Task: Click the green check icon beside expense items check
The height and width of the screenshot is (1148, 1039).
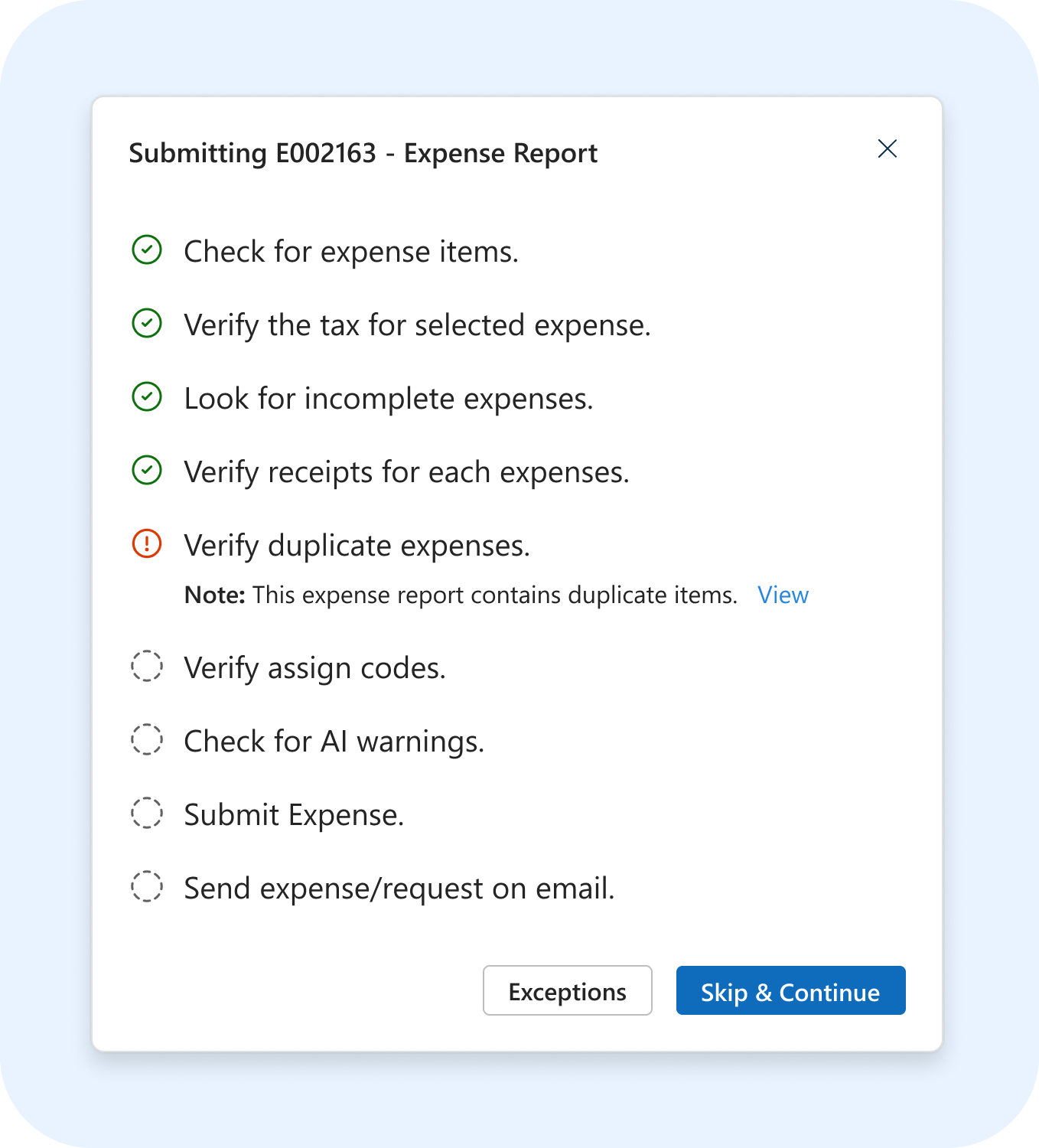Action: coord(147,249)
